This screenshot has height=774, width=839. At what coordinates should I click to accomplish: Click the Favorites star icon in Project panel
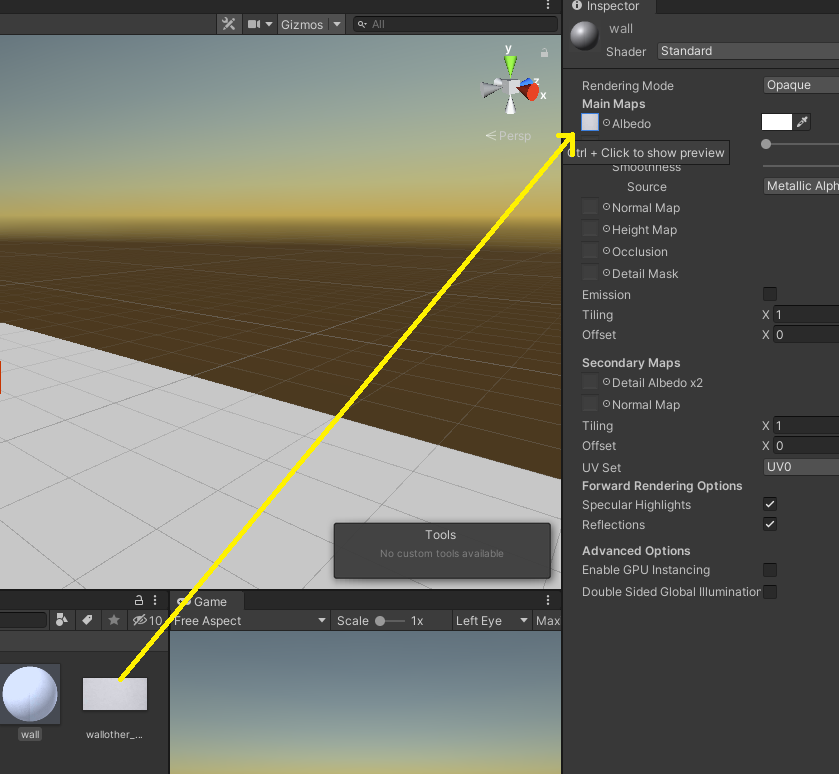point(114,620)
